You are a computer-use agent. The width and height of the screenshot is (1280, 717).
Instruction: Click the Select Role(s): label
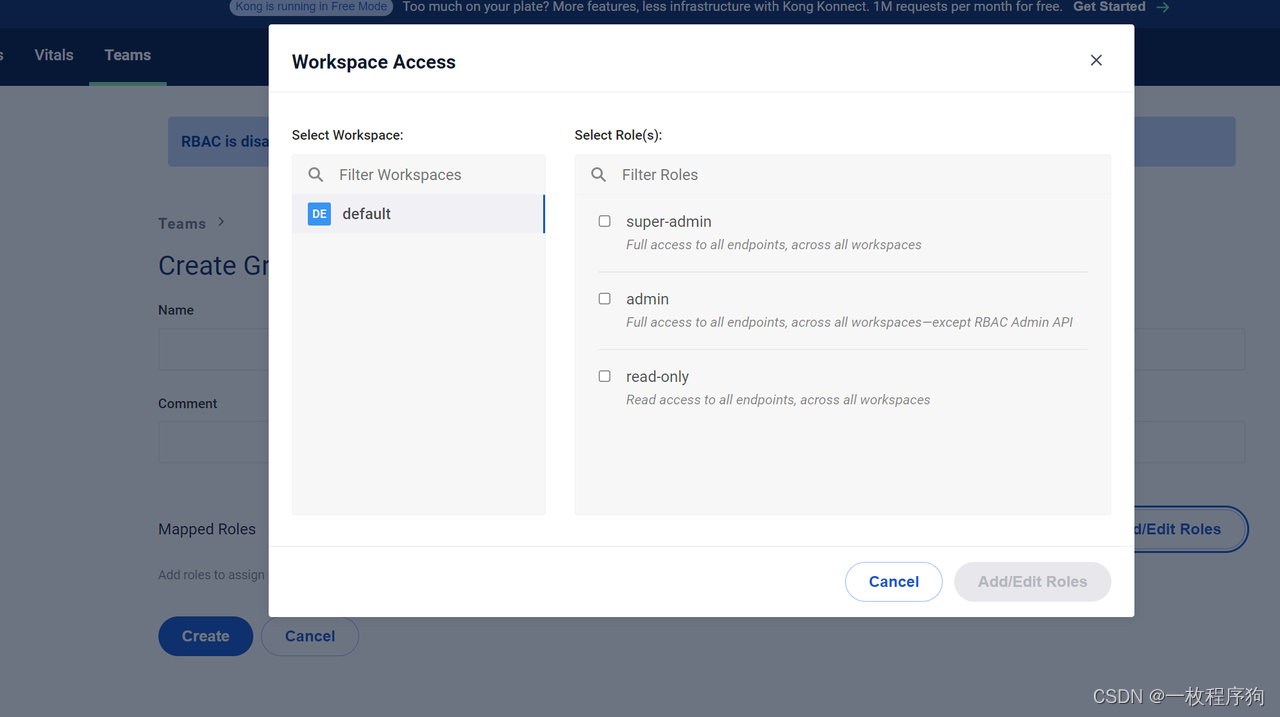pos(618,135)
